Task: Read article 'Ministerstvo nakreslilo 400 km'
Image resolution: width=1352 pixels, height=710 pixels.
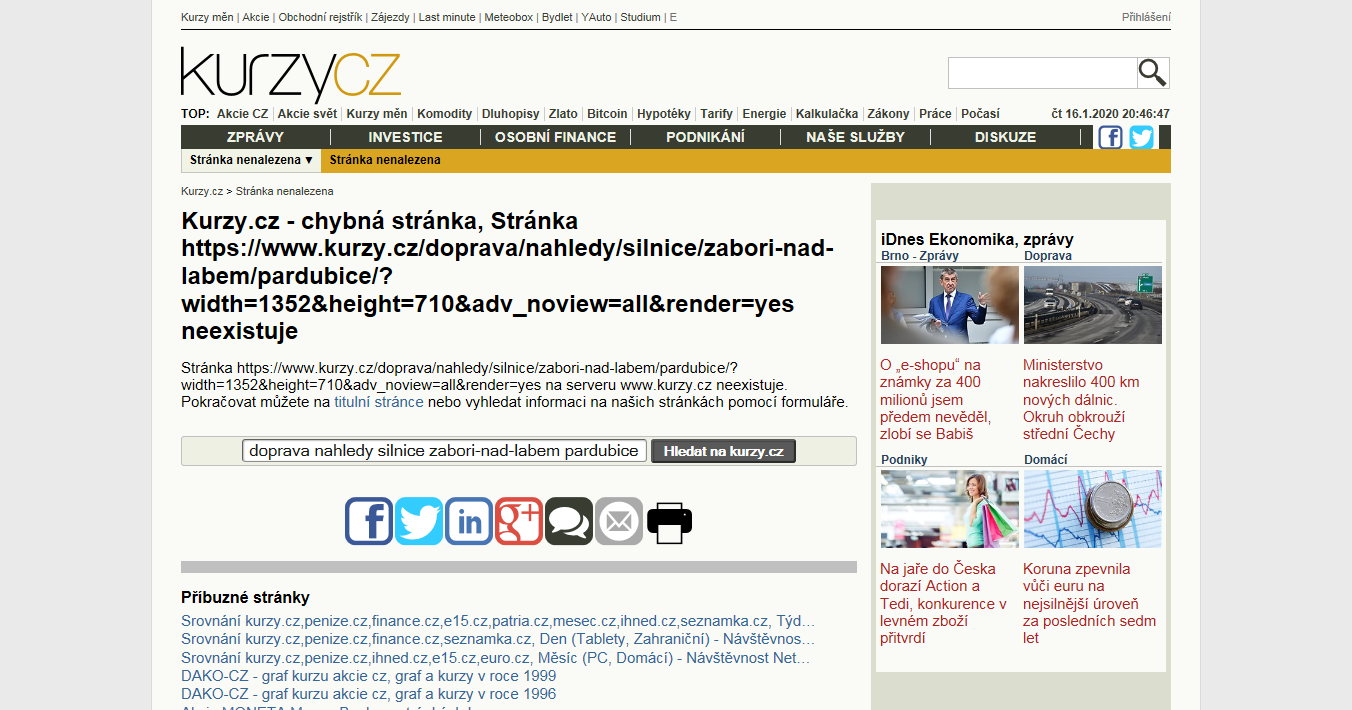Action: (x=1081, y=400)
